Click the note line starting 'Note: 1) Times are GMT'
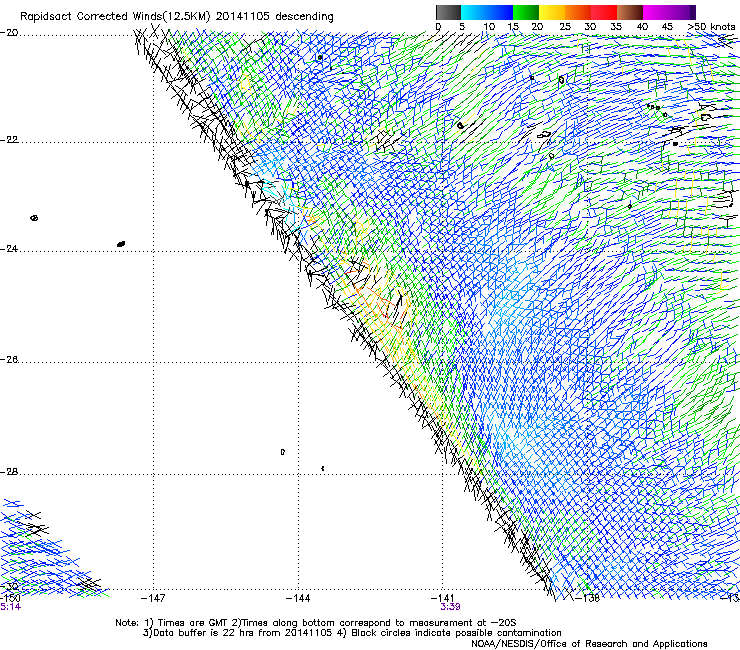Viewport: 740px width, 650px height. point(316,623)
